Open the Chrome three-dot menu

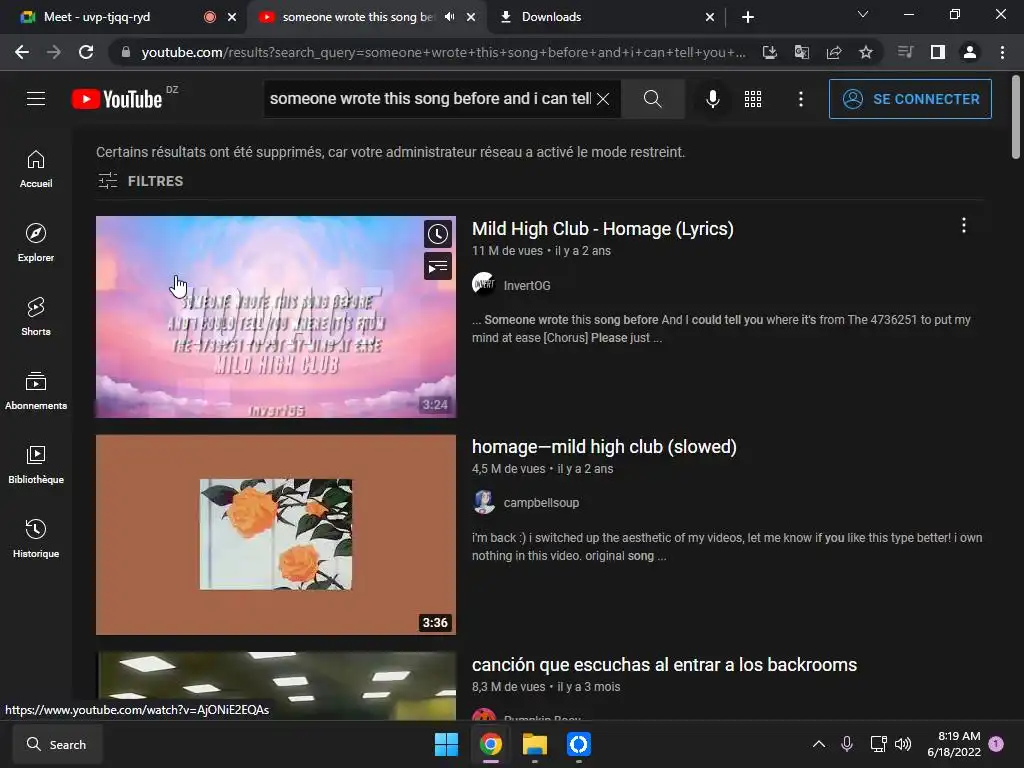[x=1002, y=52]
